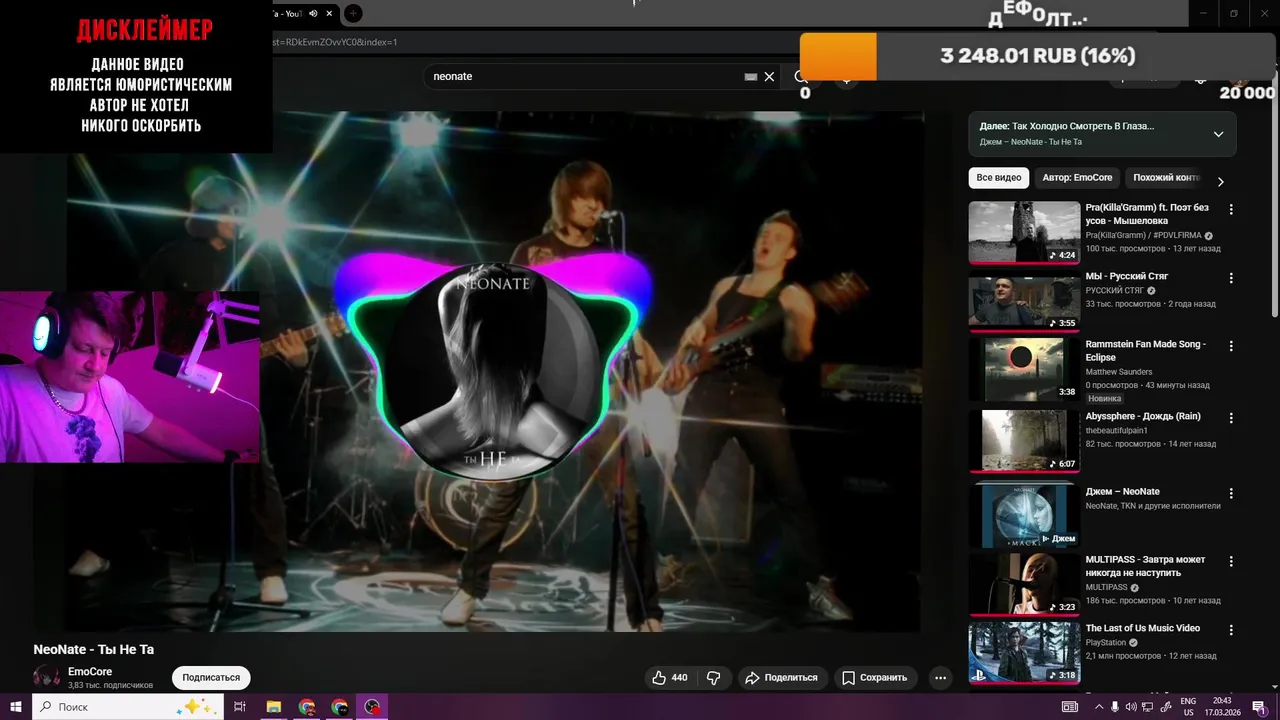Like the video (440 likes)
The width and height of the screenshot is (1280, 720).
point(671,677)
